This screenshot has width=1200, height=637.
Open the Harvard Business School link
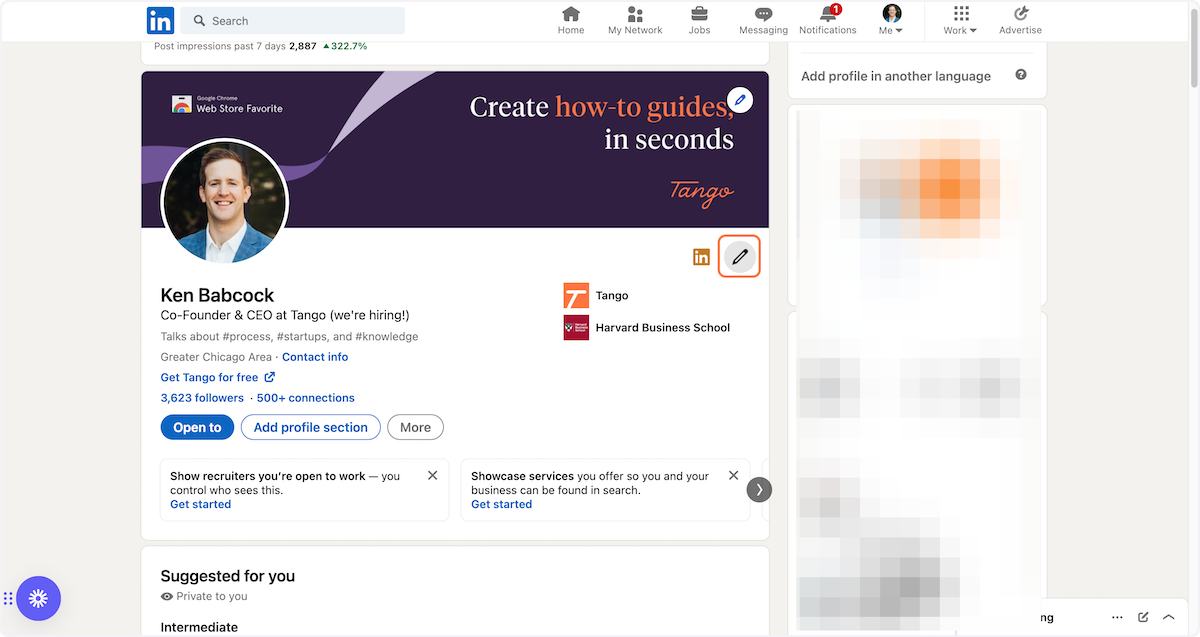pyautogui.click(x=663, y=328)
